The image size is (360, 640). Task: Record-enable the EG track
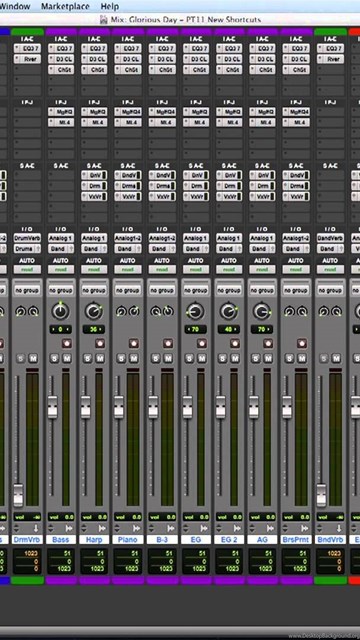point(202,343)
